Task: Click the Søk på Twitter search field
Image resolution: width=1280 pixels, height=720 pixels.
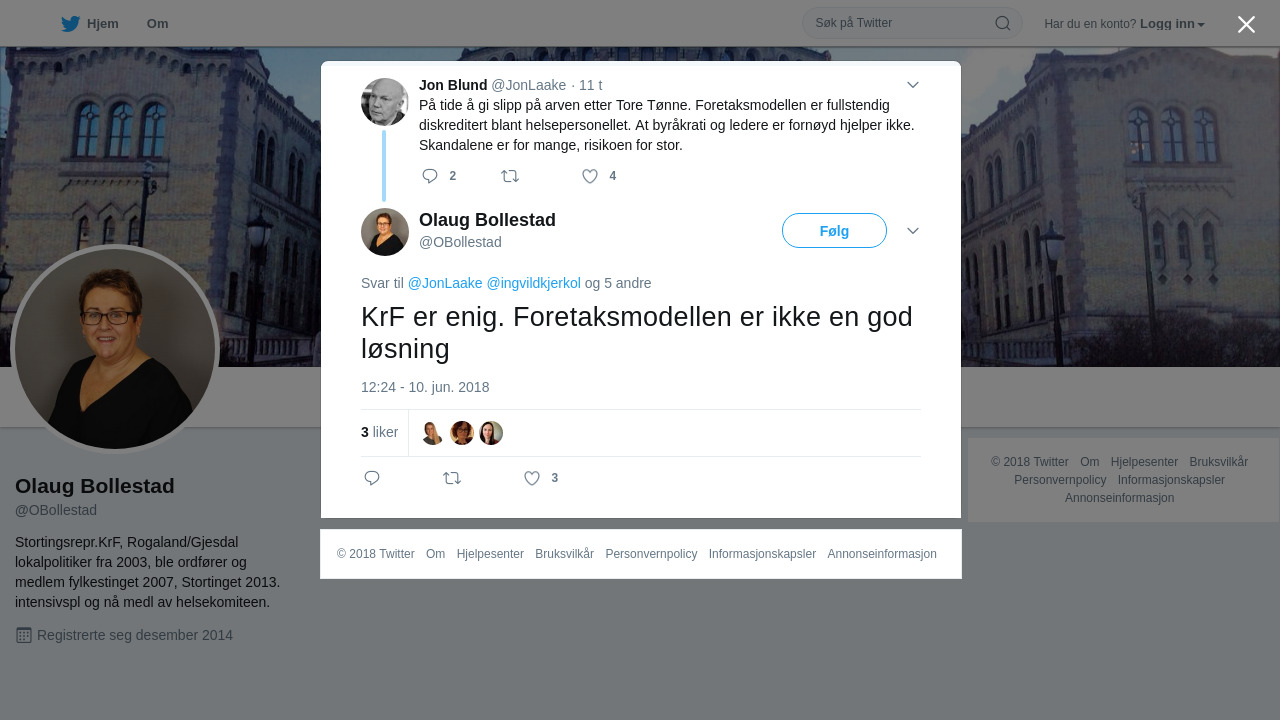Action: [900, 23]
